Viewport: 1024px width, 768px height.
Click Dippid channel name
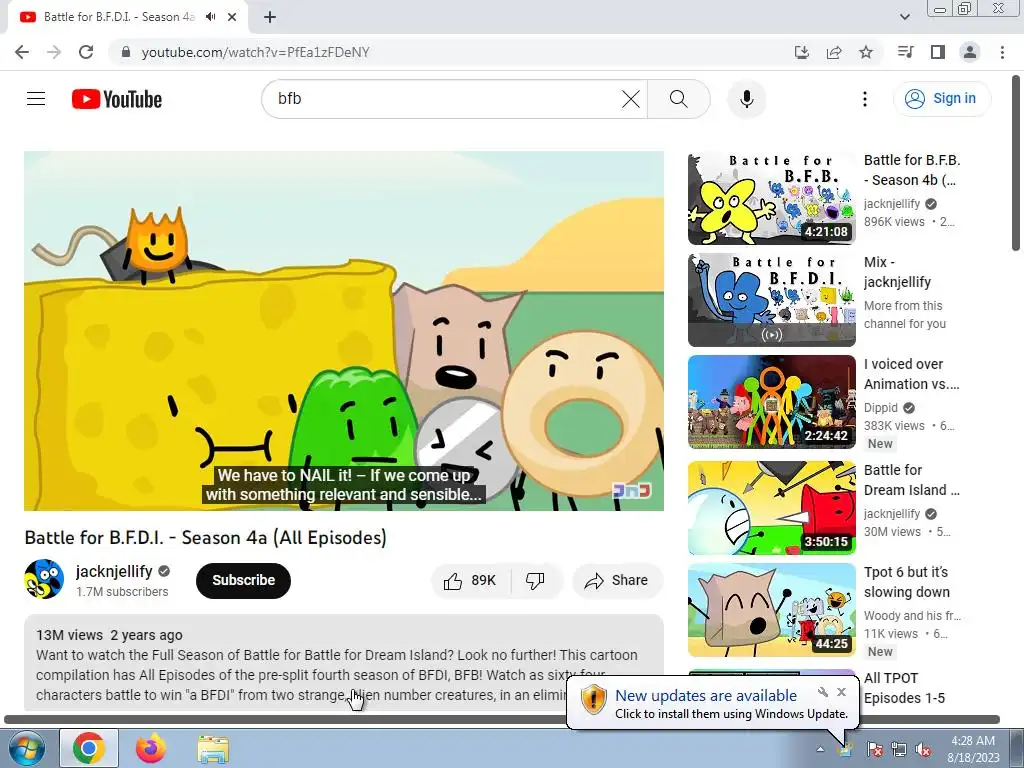pos(881,408)
